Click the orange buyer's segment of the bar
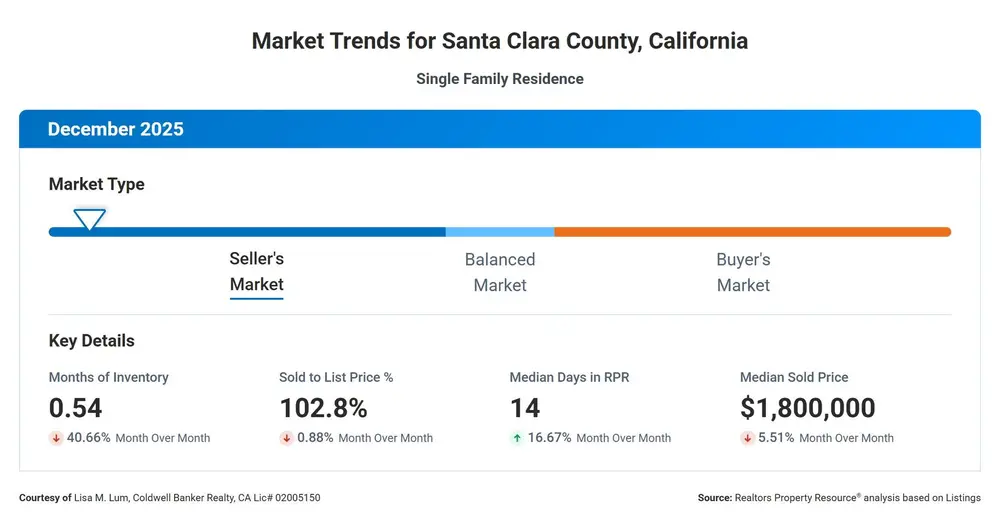The height and width of the screenshot is (525, 1000). click(x=753, y=232)
